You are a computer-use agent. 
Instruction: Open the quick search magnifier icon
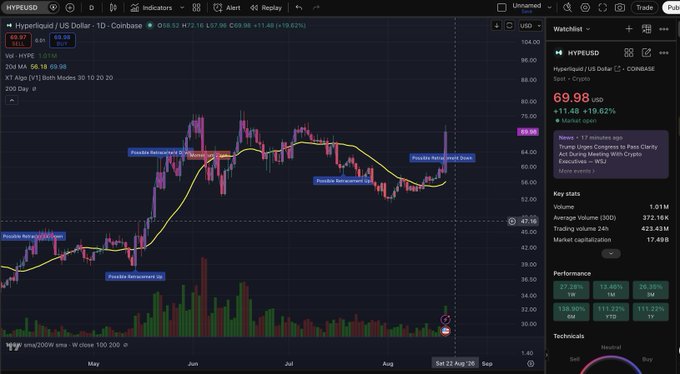coord(567,7)
